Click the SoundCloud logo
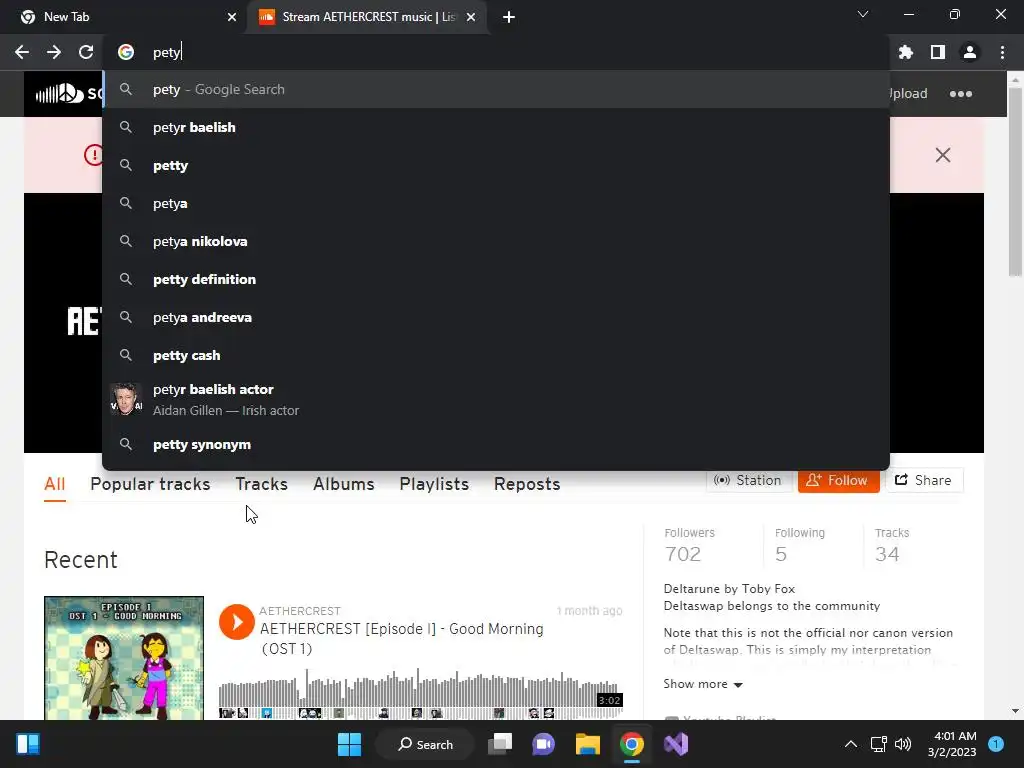This screenshot has height=768, width=1024. click(x=61, y=94)
